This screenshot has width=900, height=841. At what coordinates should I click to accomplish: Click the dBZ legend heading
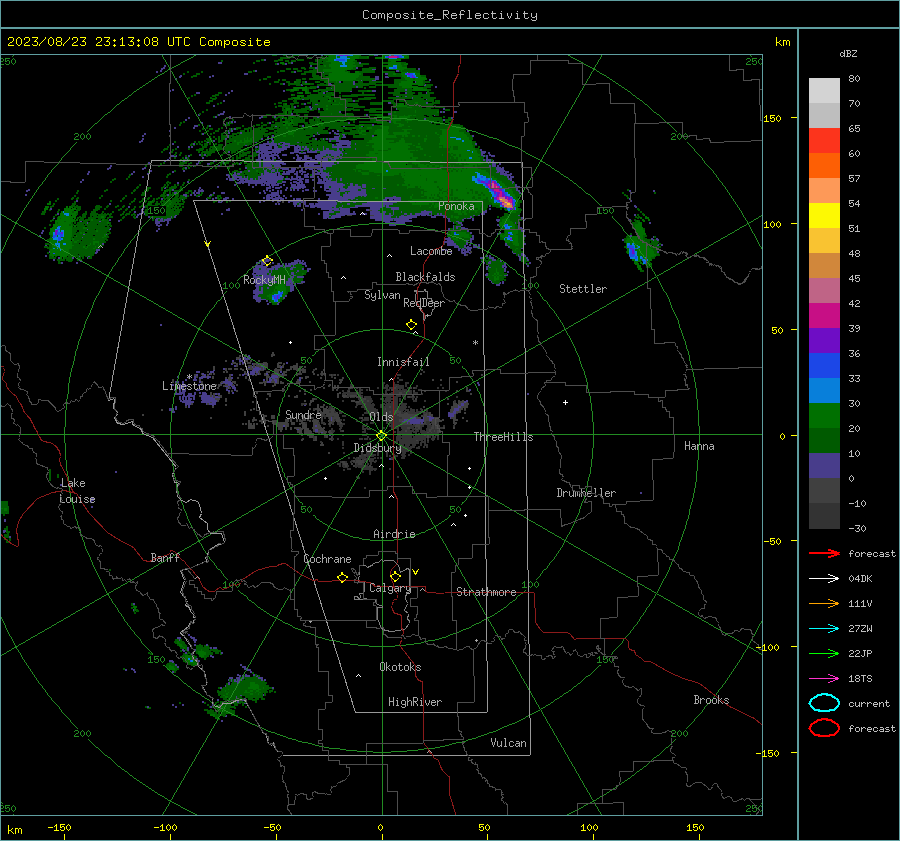(848, 53)
